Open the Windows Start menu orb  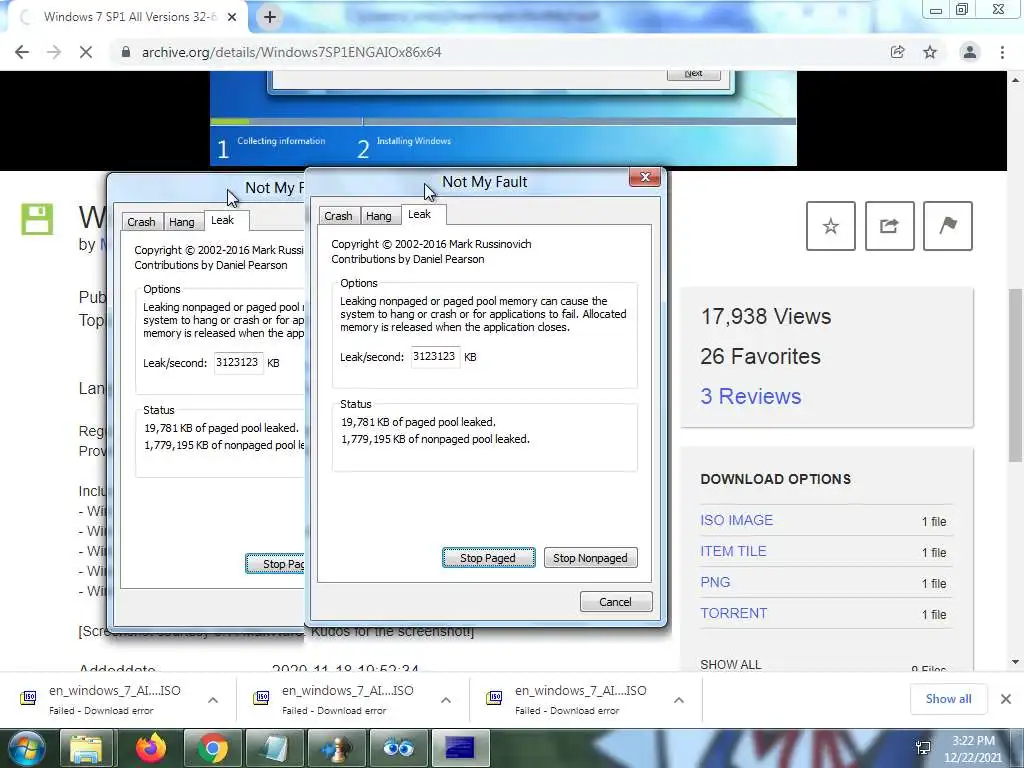26,748
